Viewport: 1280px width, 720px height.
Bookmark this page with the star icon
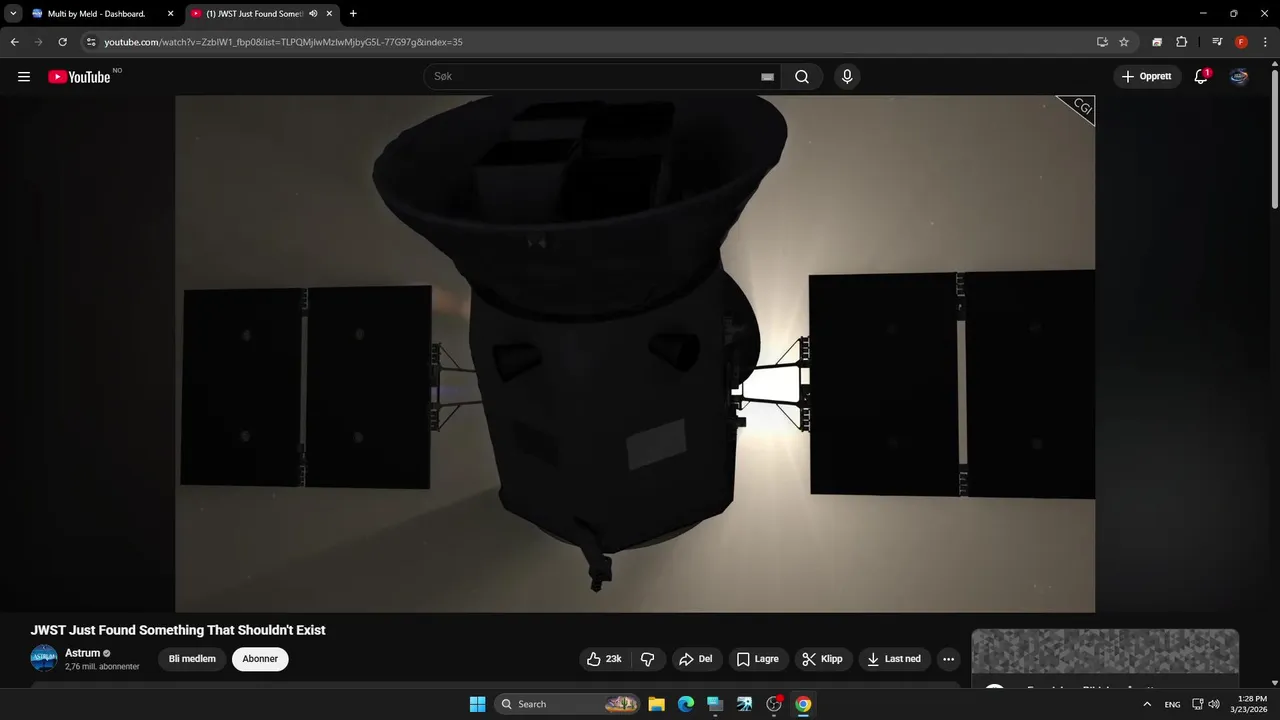[x=1124, y=42]
